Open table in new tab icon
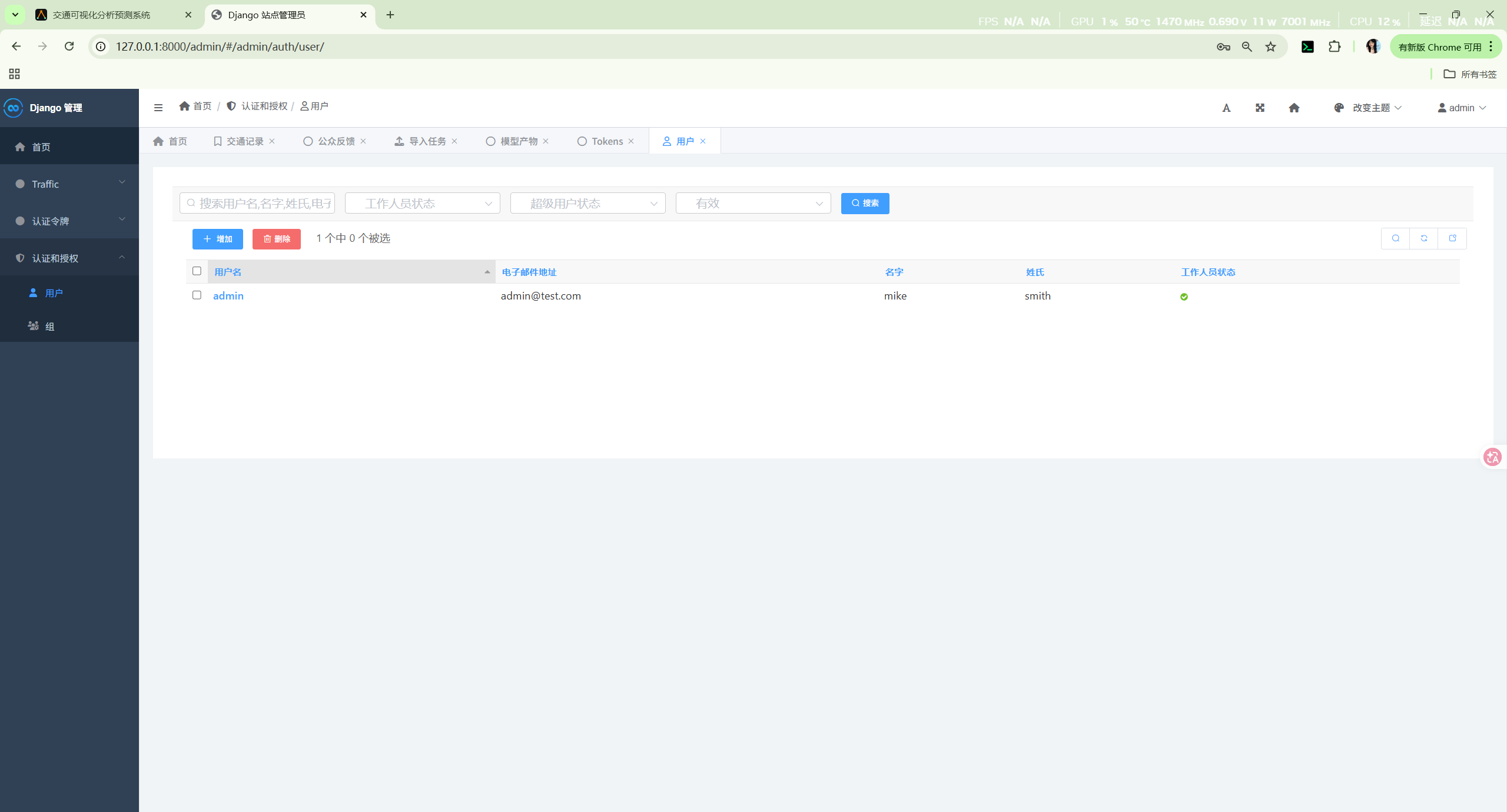 pos(1452,238)
